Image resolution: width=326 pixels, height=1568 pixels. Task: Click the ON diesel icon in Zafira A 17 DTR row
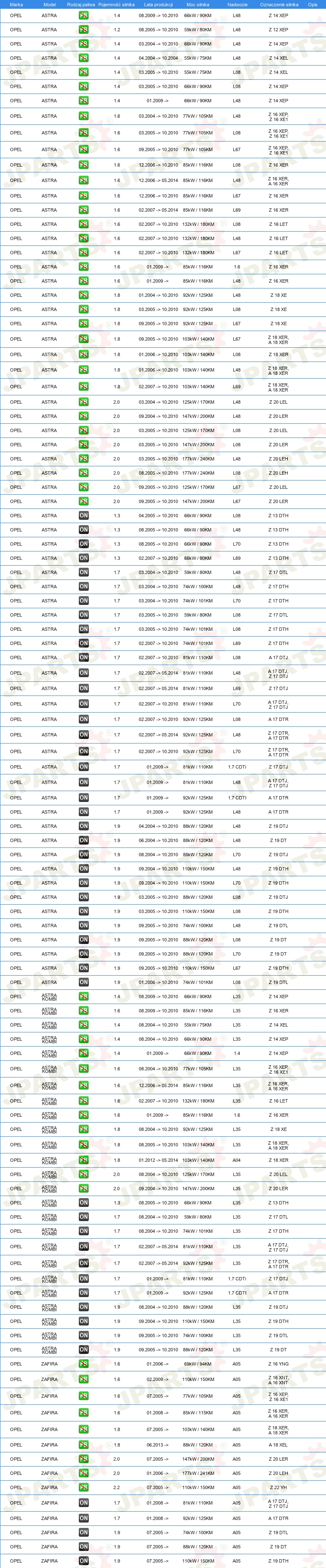[83, 1518]
